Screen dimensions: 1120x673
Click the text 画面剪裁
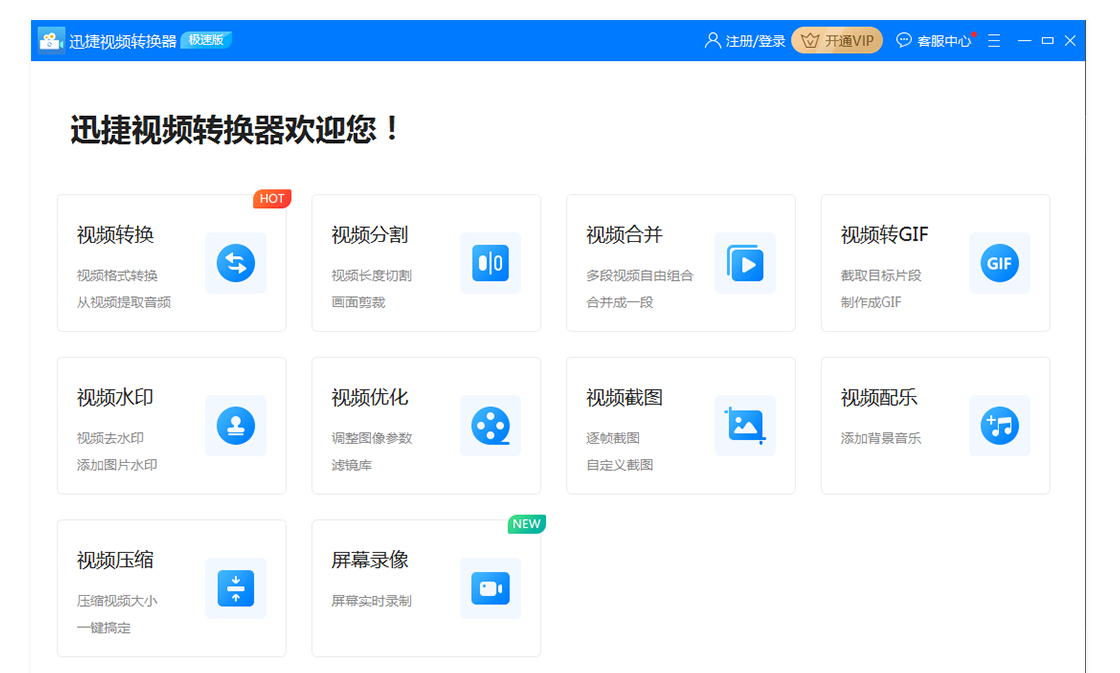click(x=358, y=302)
